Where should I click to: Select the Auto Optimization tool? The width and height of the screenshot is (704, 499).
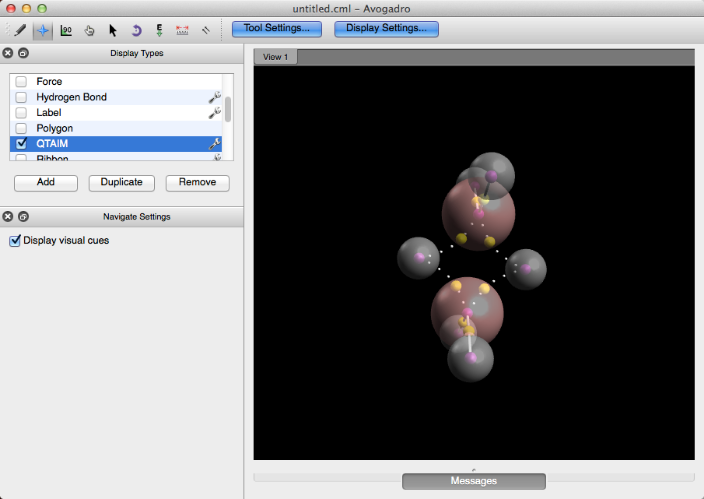[159, 30]
